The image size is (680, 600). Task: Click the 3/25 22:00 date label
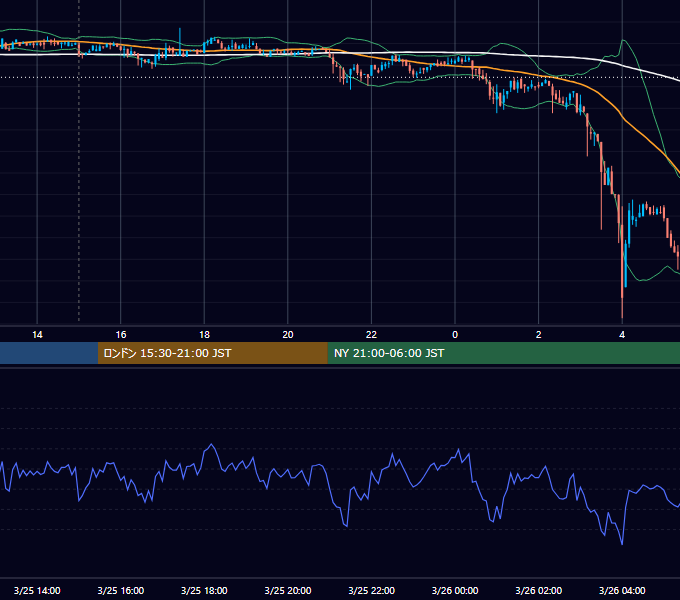[x=372, y=590]
